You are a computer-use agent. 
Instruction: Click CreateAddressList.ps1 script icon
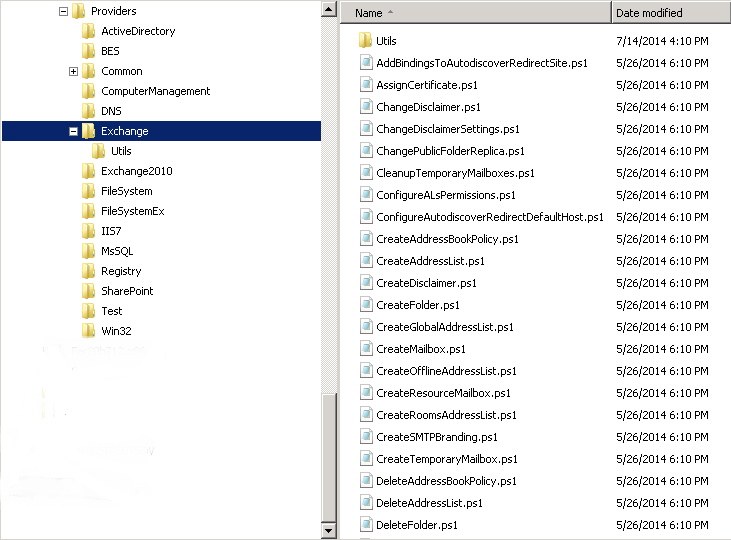(366, 261)
